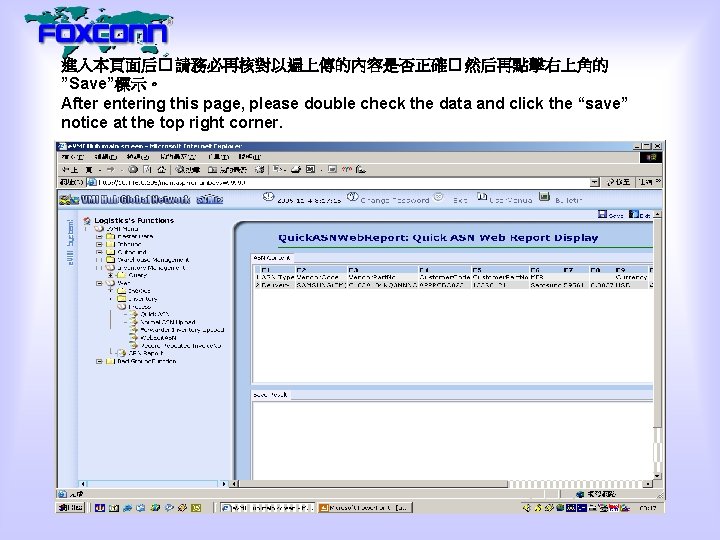
Task: Open the second IE menu bar item
Action: click(x=106, y=157)
